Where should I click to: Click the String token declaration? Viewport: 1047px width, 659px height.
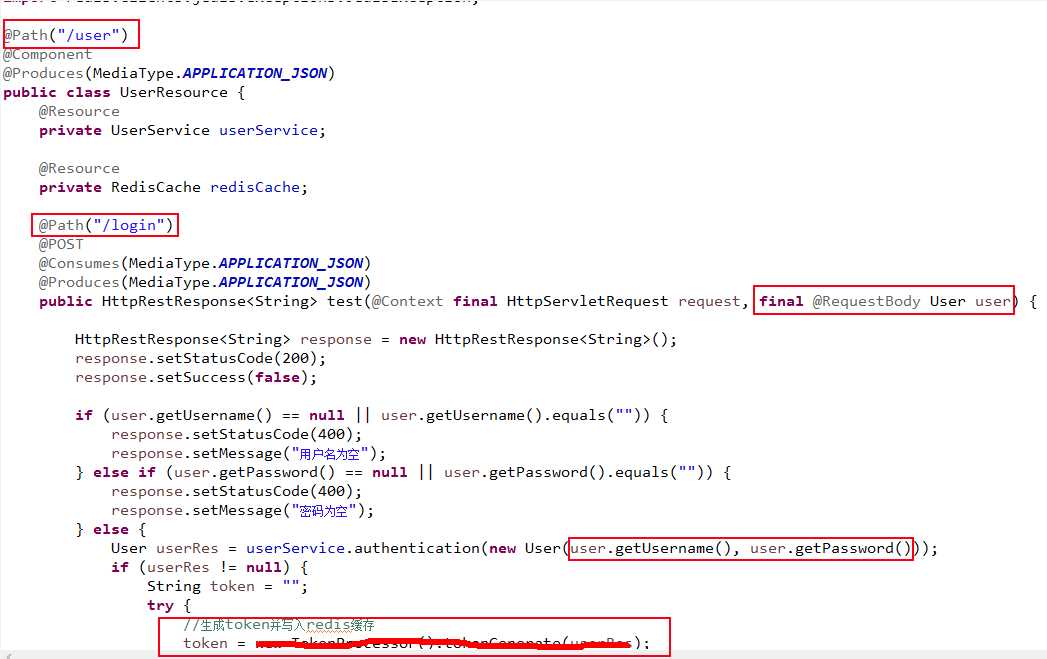(227, 586)
